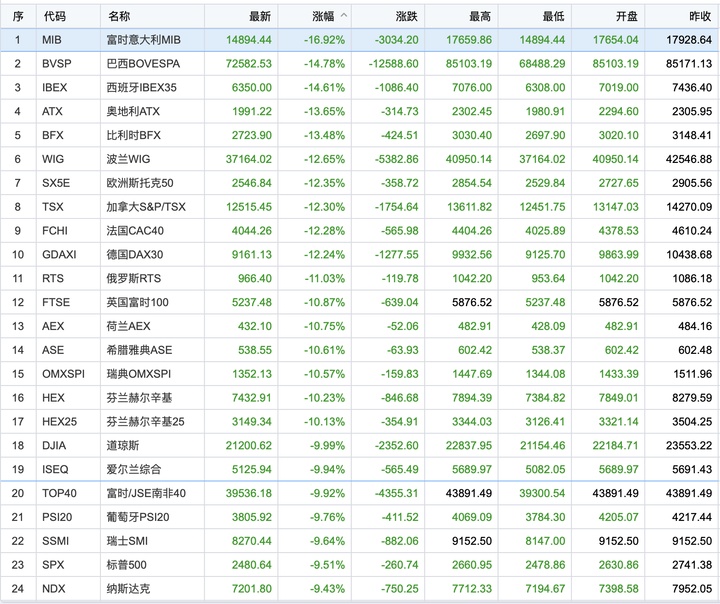Click code NDX
Image resolution: width=720 pixels, height=604 pixels.
53,589
